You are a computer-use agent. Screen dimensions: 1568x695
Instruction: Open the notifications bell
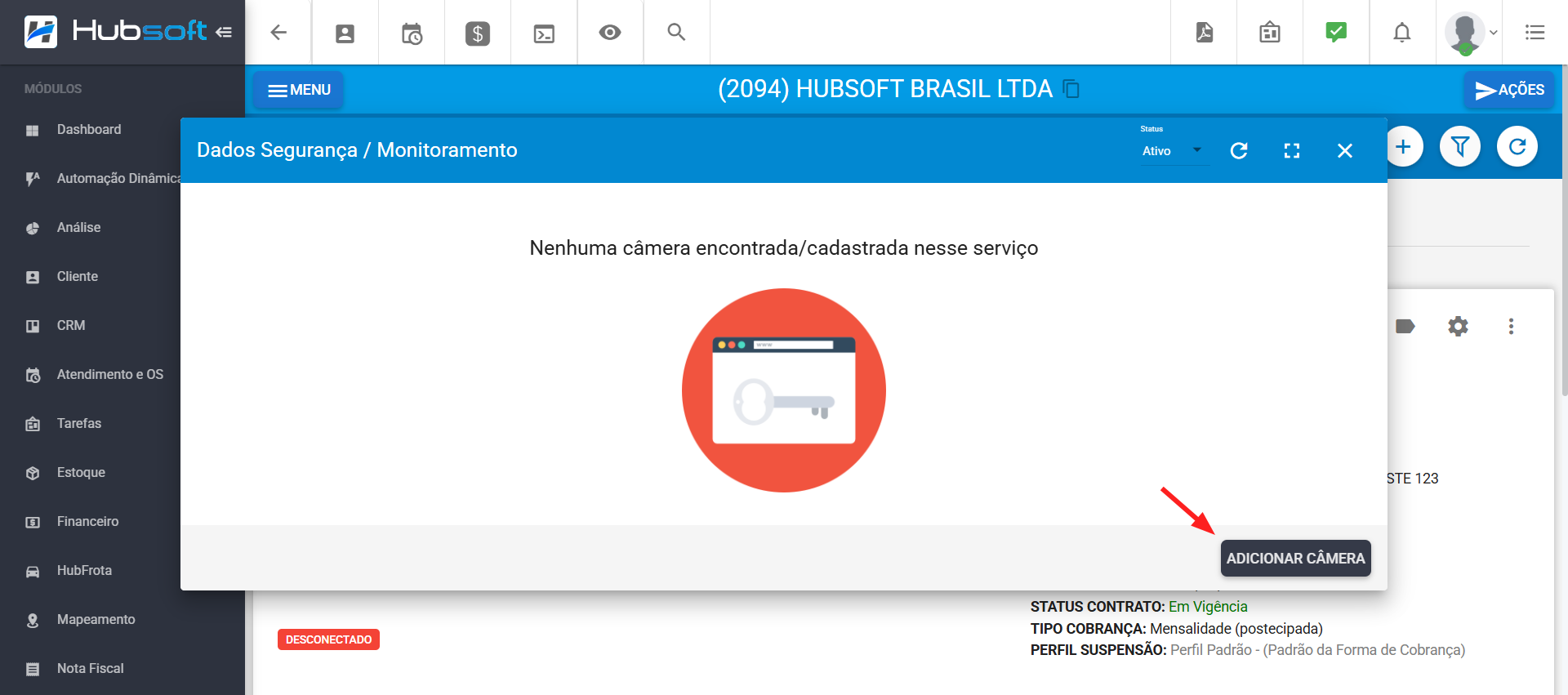pyautogui.click(x=1402, y=33)
